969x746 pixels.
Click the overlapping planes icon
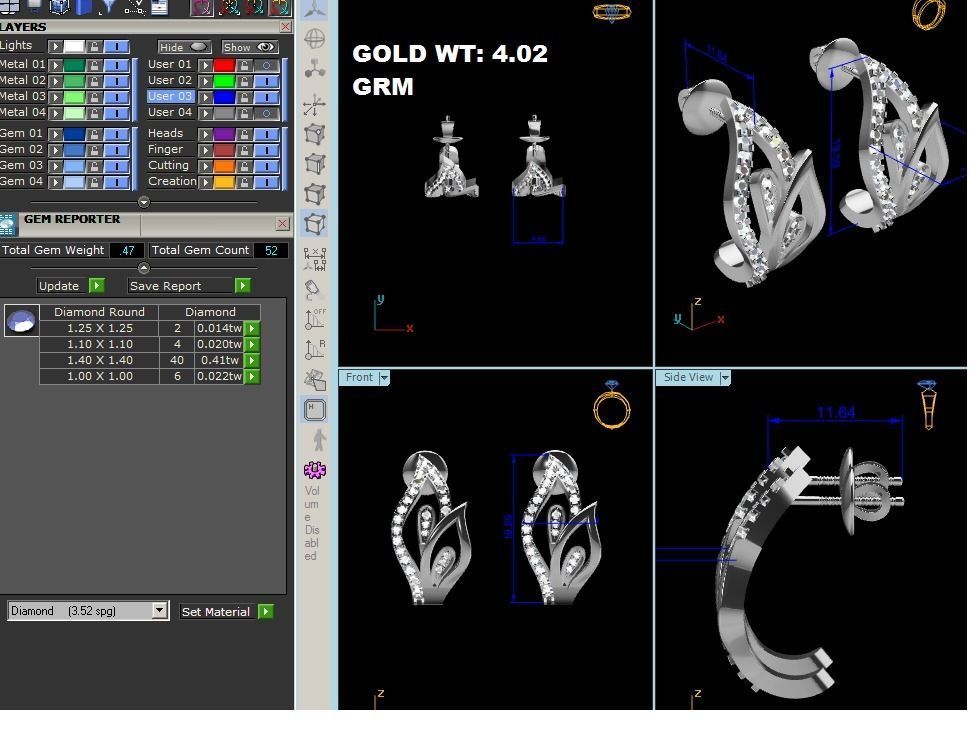pos(315,379)
